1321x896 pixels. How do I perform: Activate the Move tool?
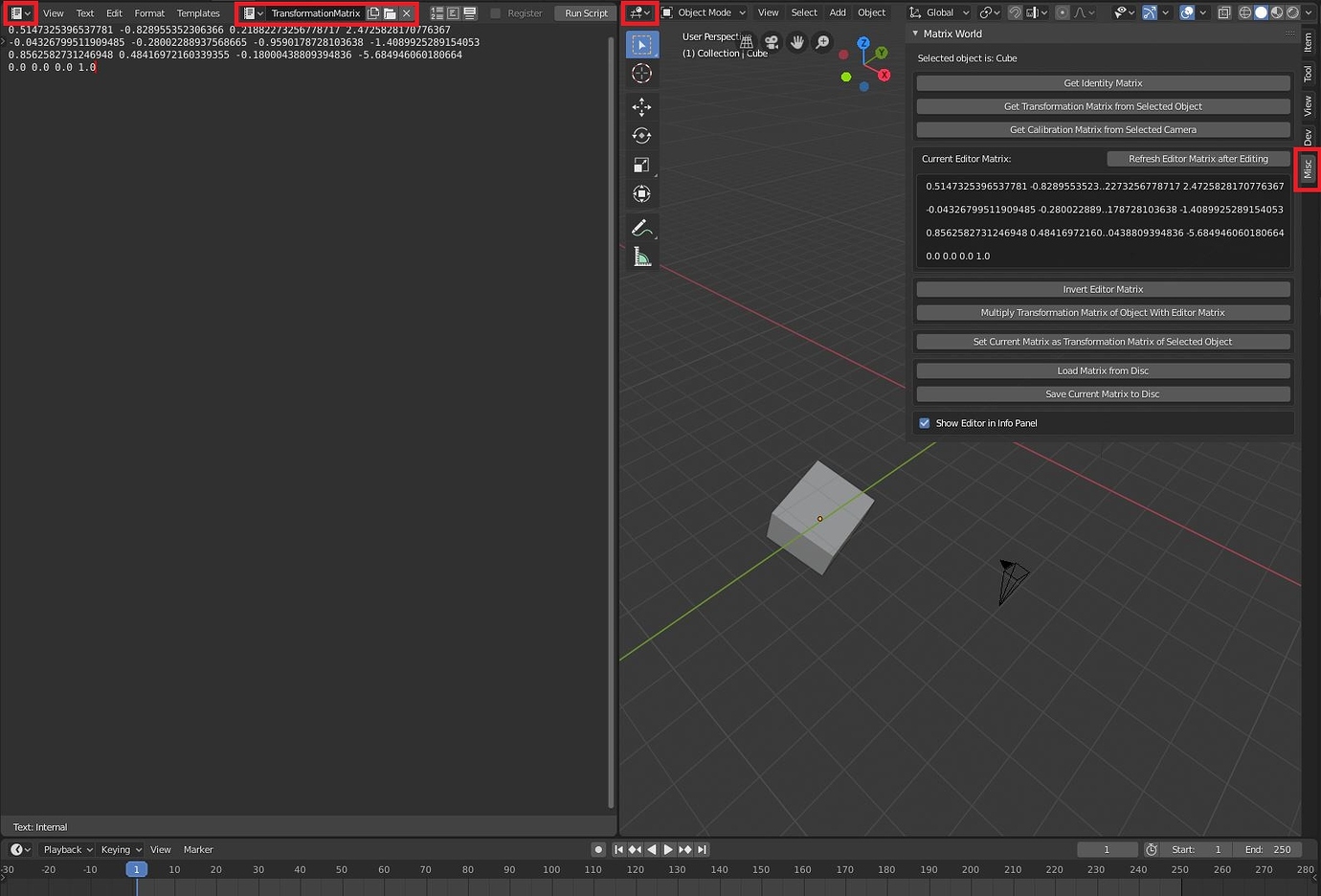(x=641, y=106)
